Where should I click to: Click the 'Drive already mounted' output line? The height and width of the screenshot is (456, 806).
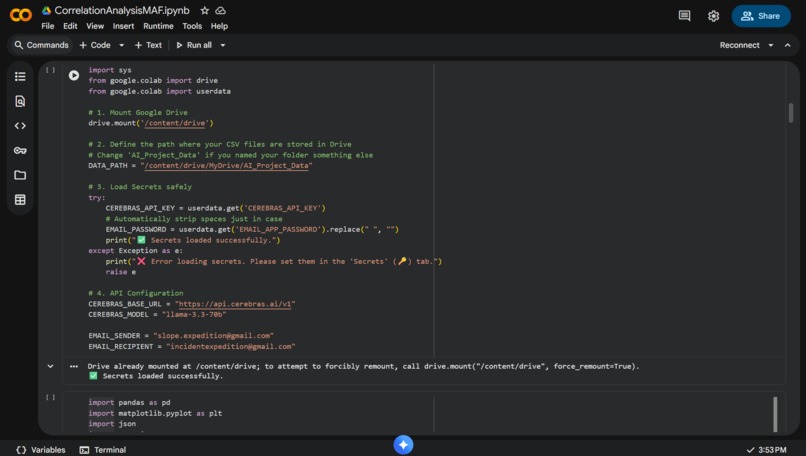pos(363,367)
